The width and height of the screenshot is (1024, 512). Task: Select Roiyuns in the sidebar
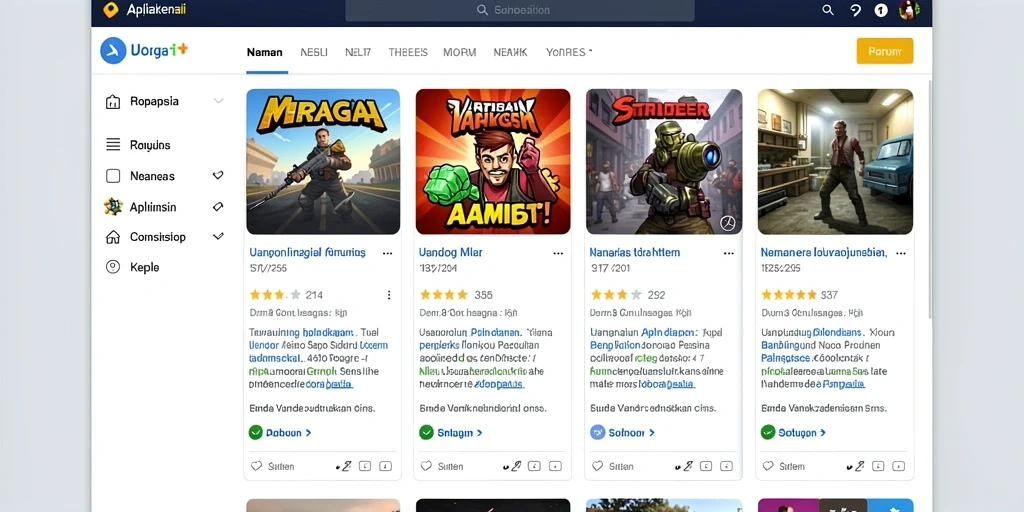tap(150, 145)
